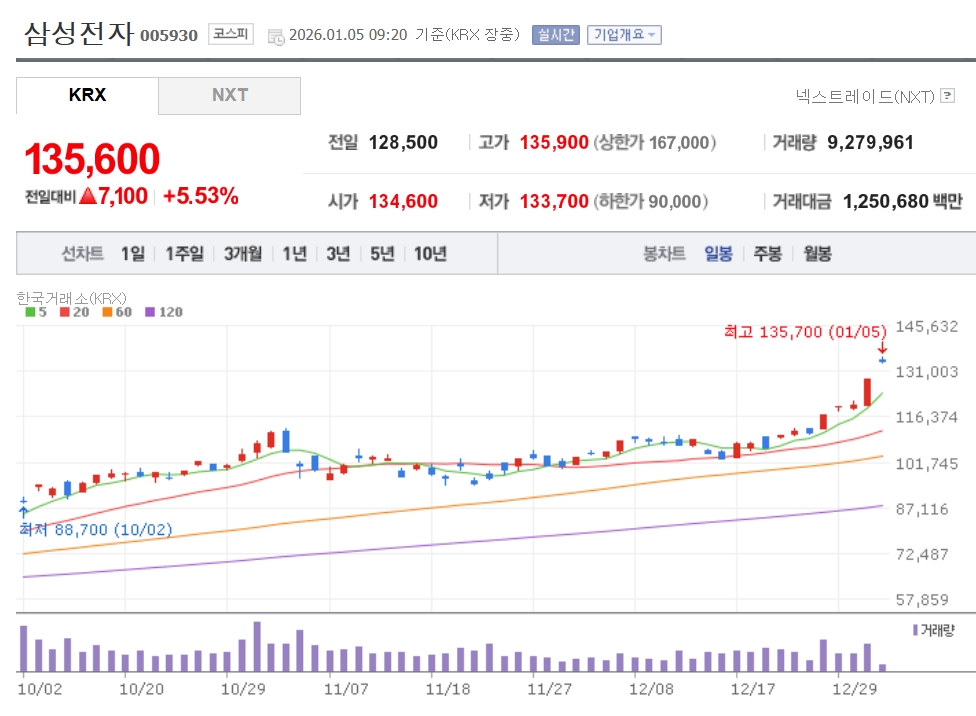Choose the 10년 line chart period
This screenshot has width=976, height=716.
coord(430,254)
